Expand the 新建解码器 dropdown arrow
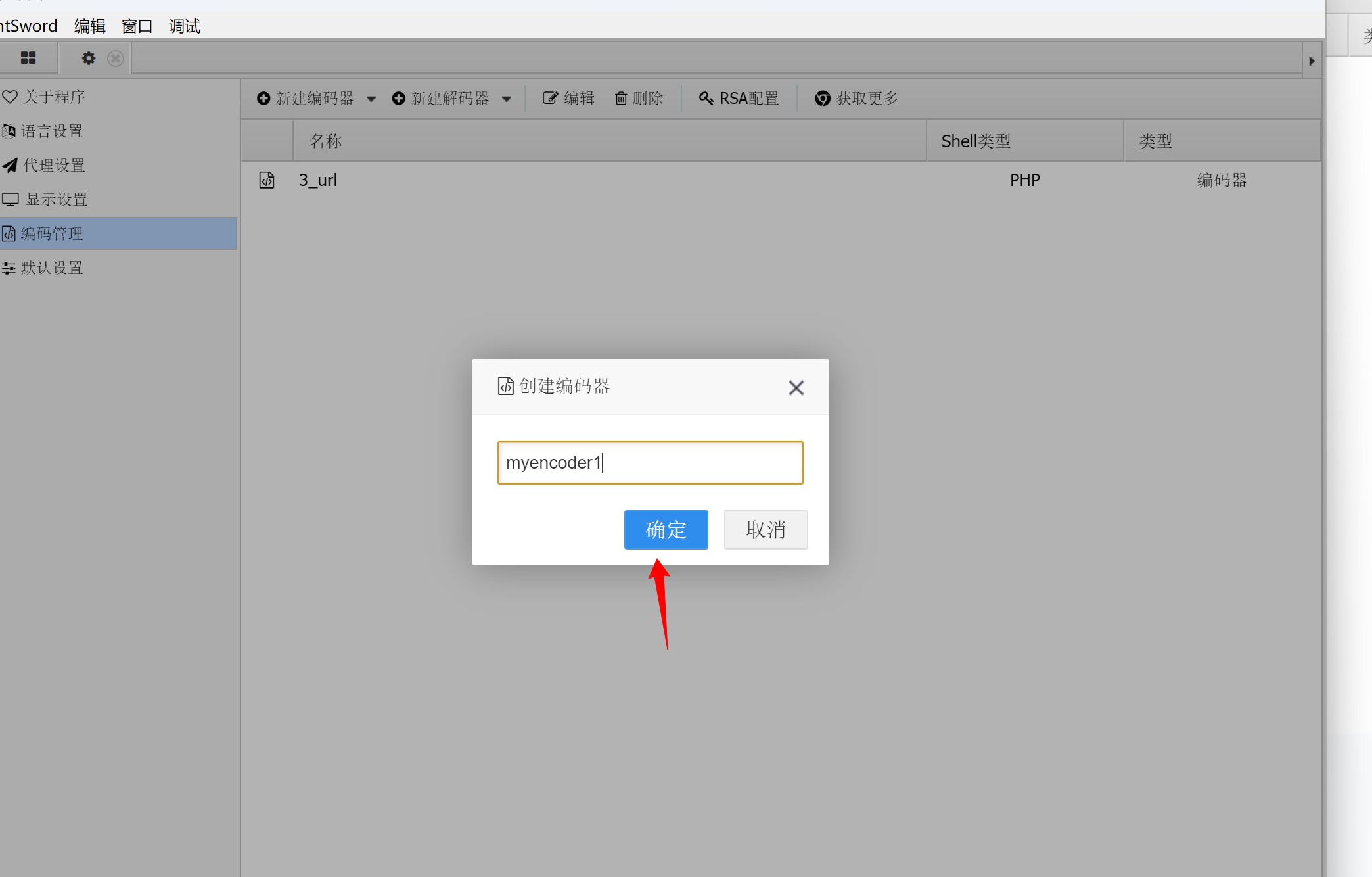The image size is (1372, 877). 507,99
